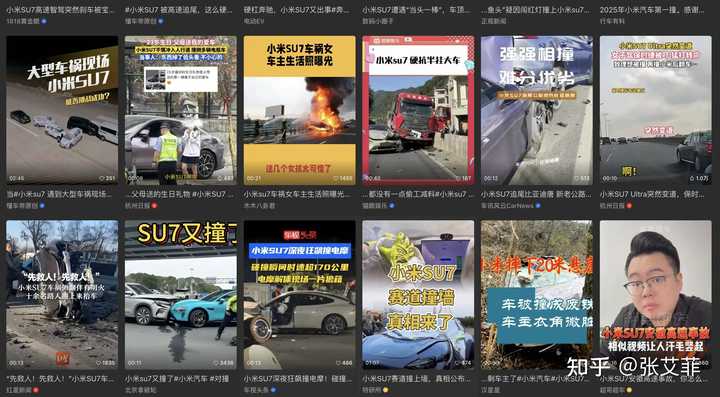The image size is (720, 397).
Task: Open the SU7又撞了 video thumbnail
Action: 181,295
